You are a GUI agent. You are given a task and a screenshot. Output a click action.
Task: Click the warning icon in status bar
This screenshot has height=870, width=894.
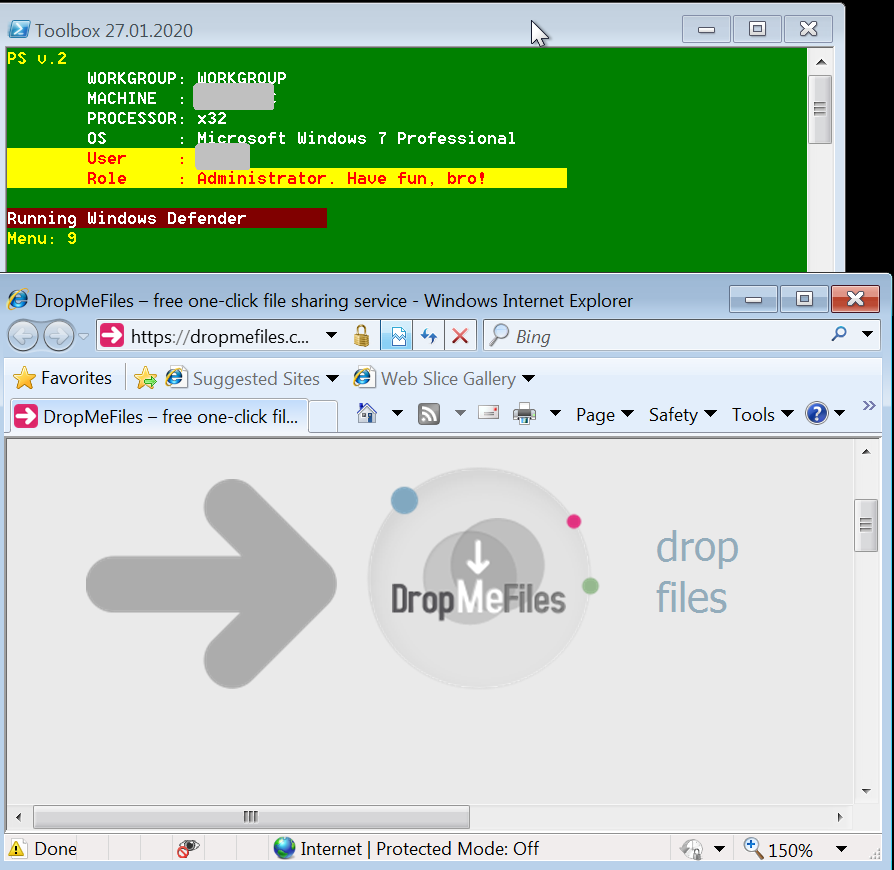point(17,849)
